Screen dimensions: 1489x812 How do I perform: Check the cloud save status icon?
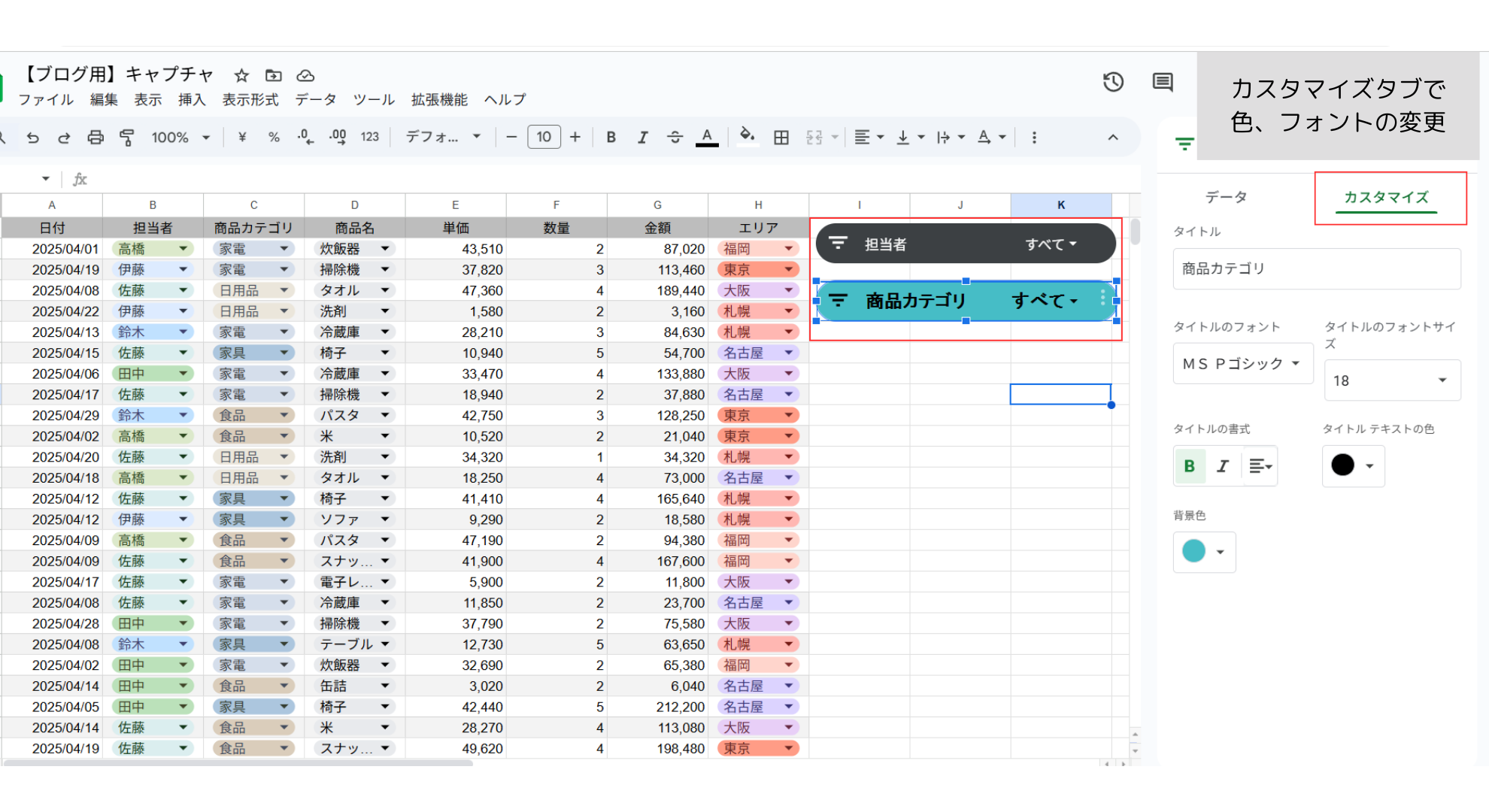(305, 75)
